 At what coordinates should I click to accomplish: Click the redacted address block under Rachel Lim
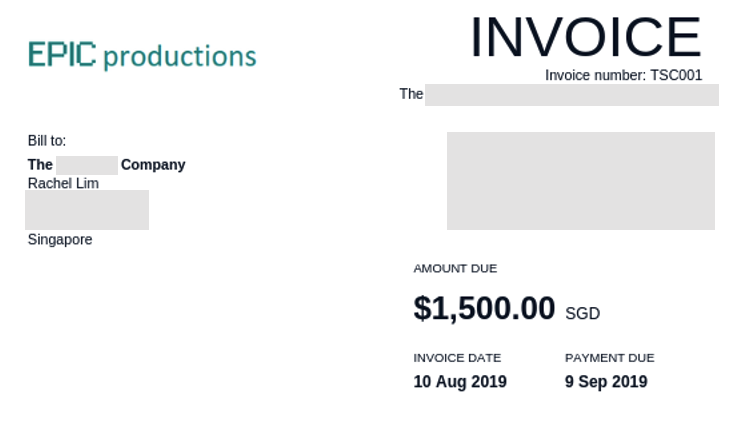point(87,210)
